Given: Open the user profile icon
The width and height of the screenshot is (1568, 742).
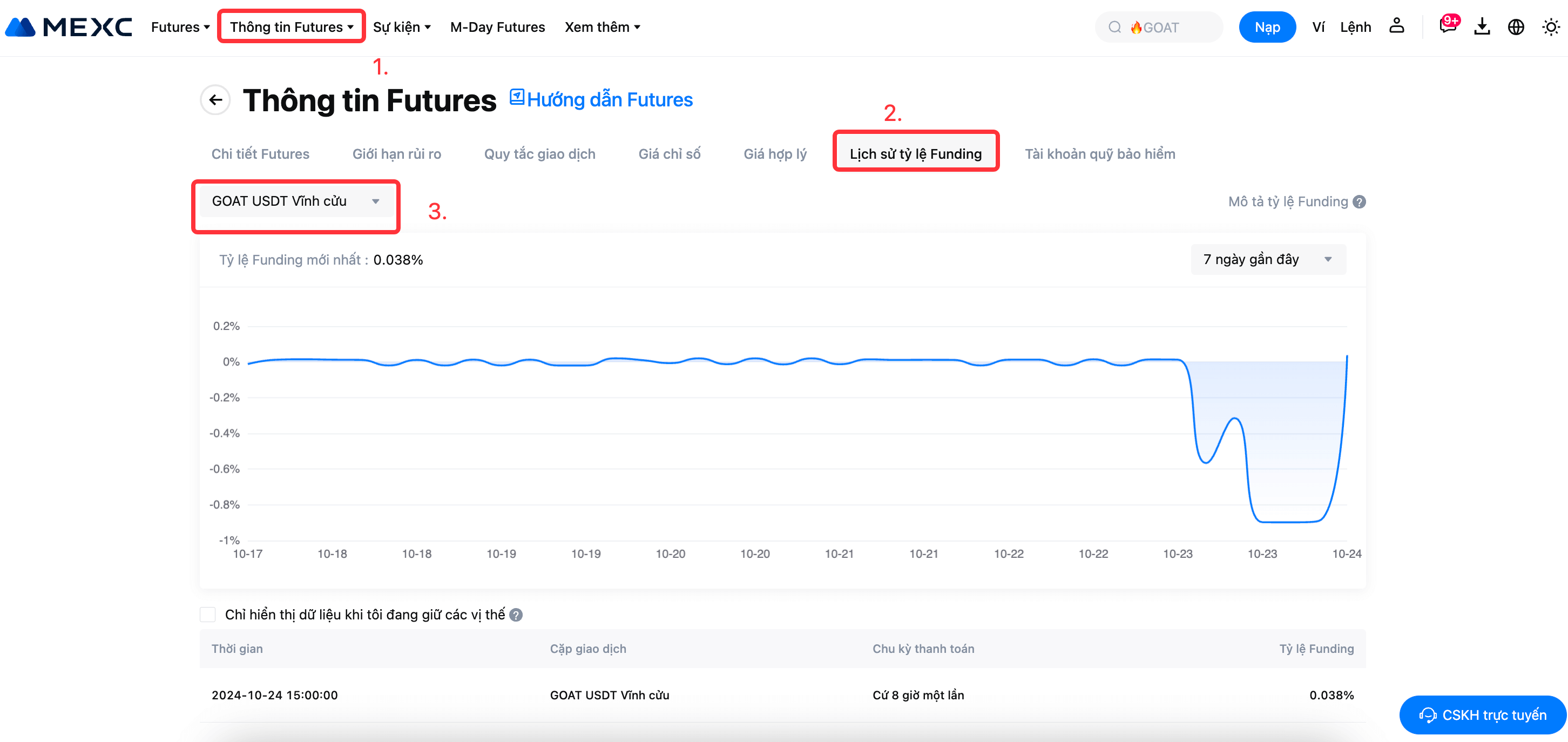Looking at the screenshot, I should coord(1396,26).
